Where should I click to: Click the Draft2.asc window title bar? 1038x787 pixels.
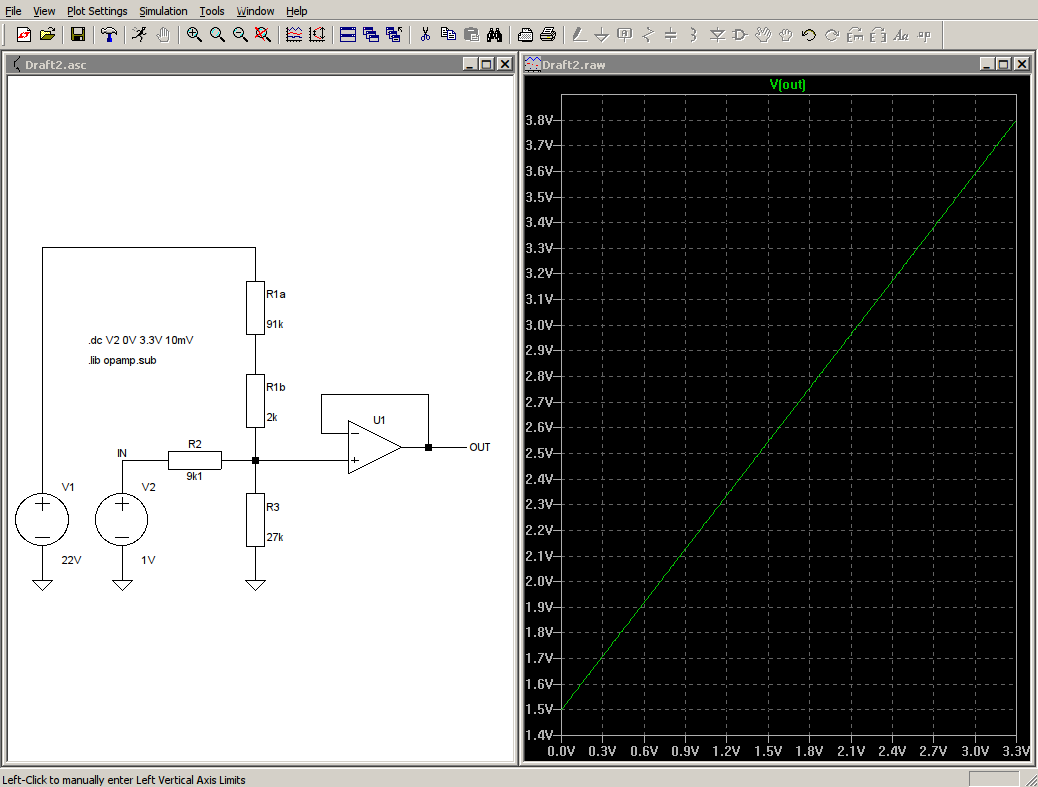(x=258, y=64)
